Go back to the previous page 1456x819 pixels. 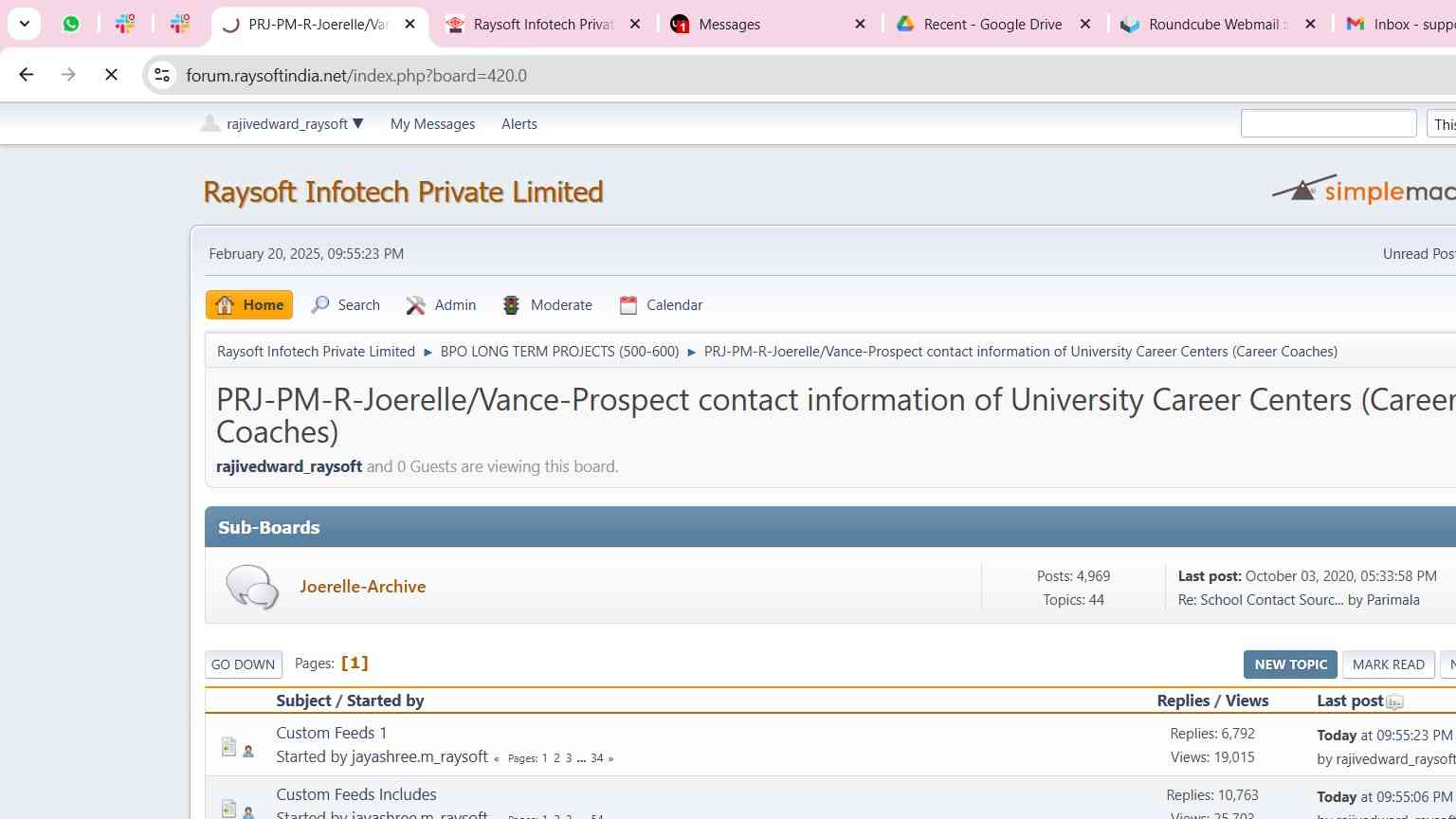27,75
